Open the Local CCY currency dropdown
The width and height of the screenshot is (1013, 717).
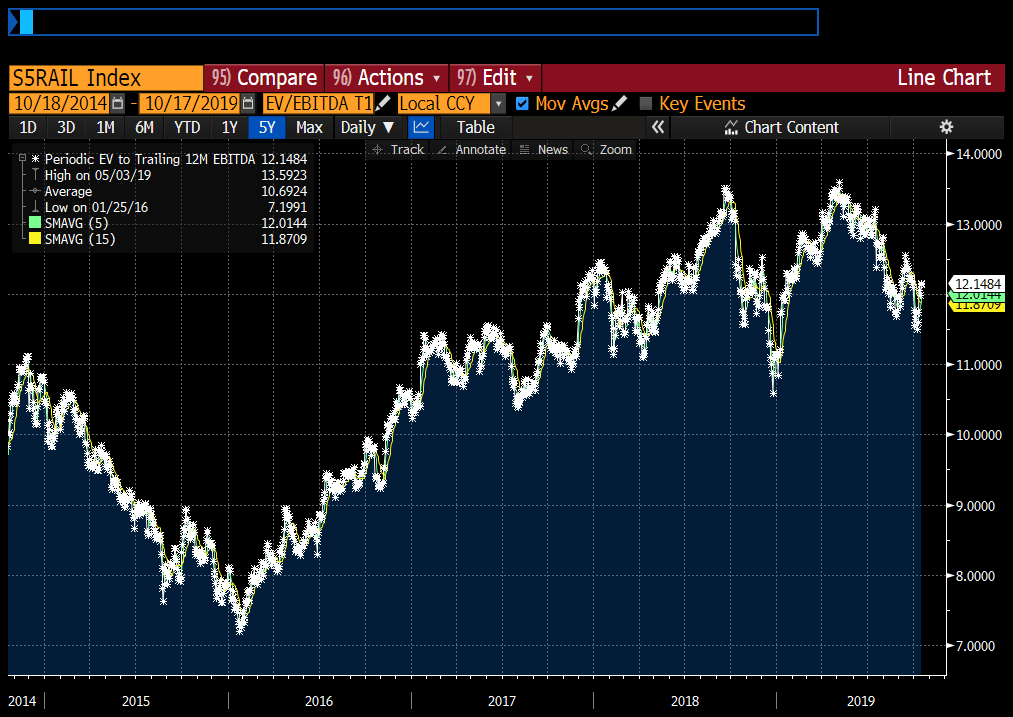click(498, 103)
